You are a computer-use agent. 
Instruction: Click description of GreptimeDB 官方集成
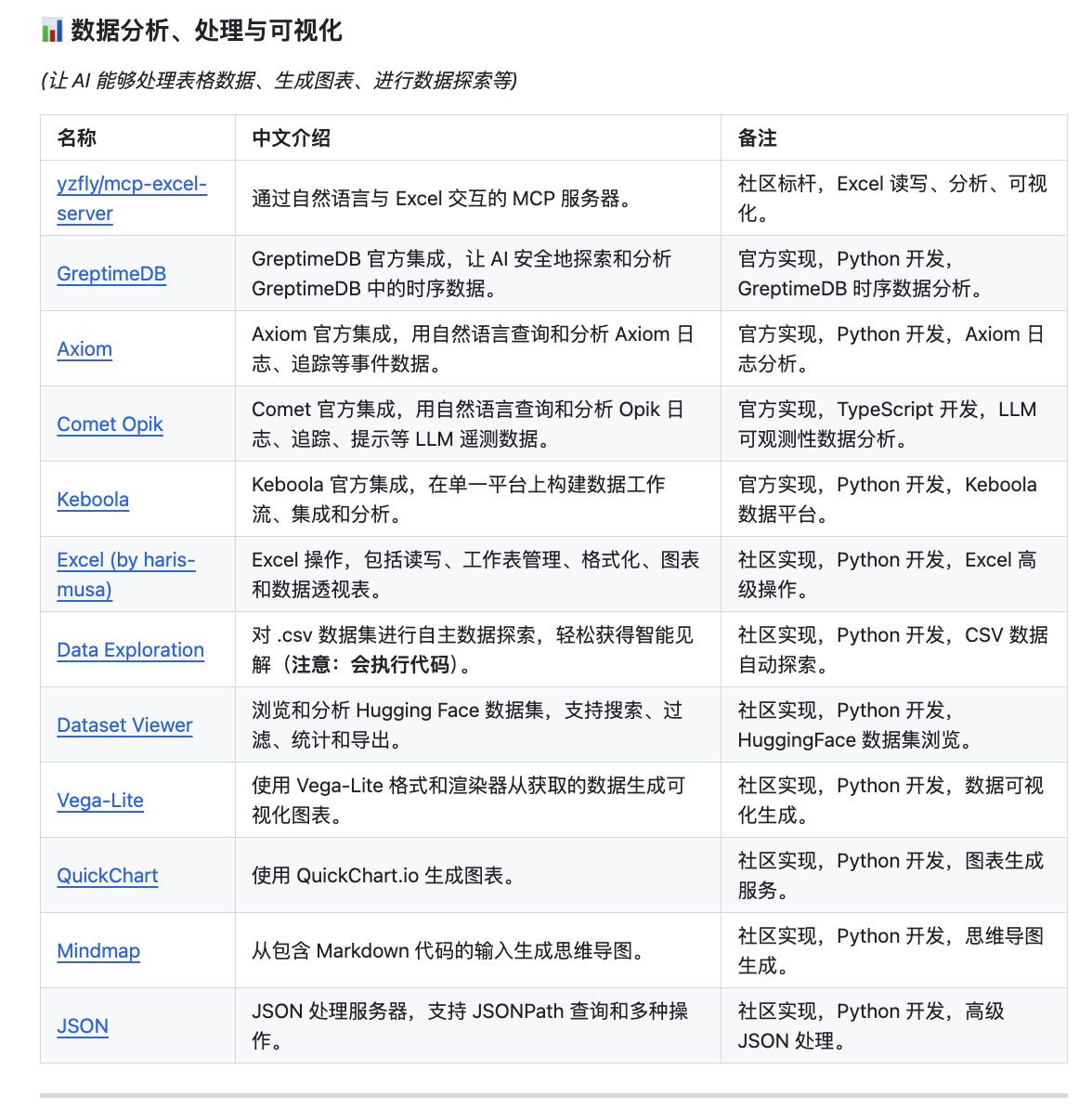coord(461,274)
